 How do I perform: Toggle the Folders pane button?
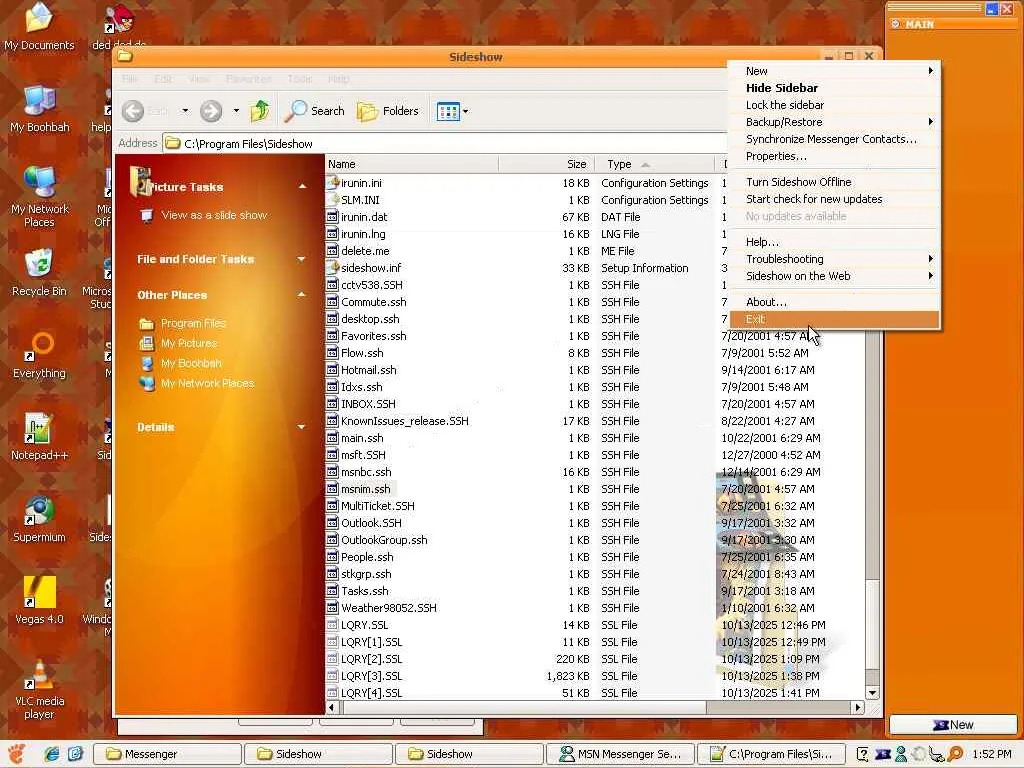pos(388,111)
